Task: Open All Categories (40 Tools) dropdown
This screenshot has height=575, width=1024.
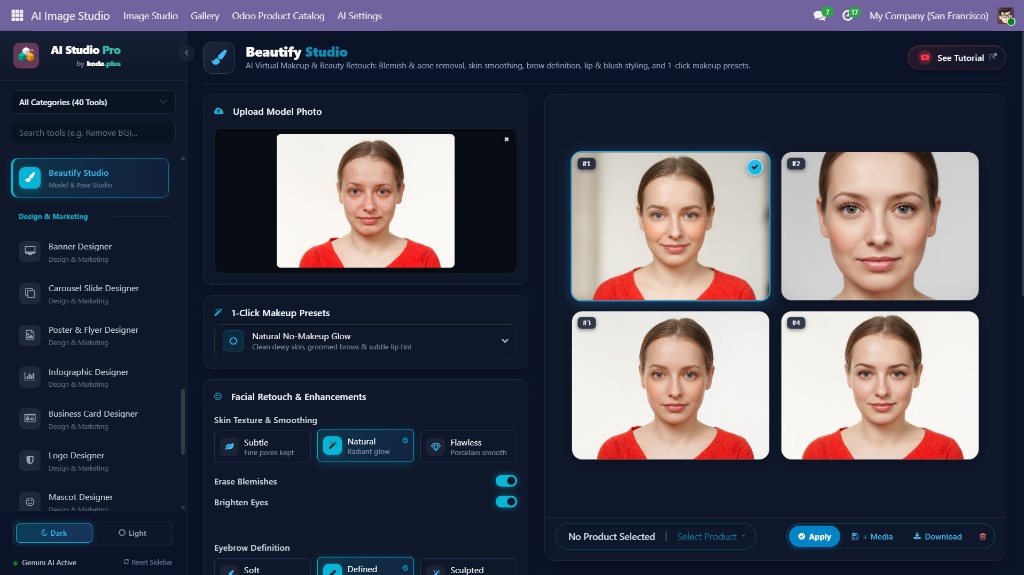Action: click(93, 102)
